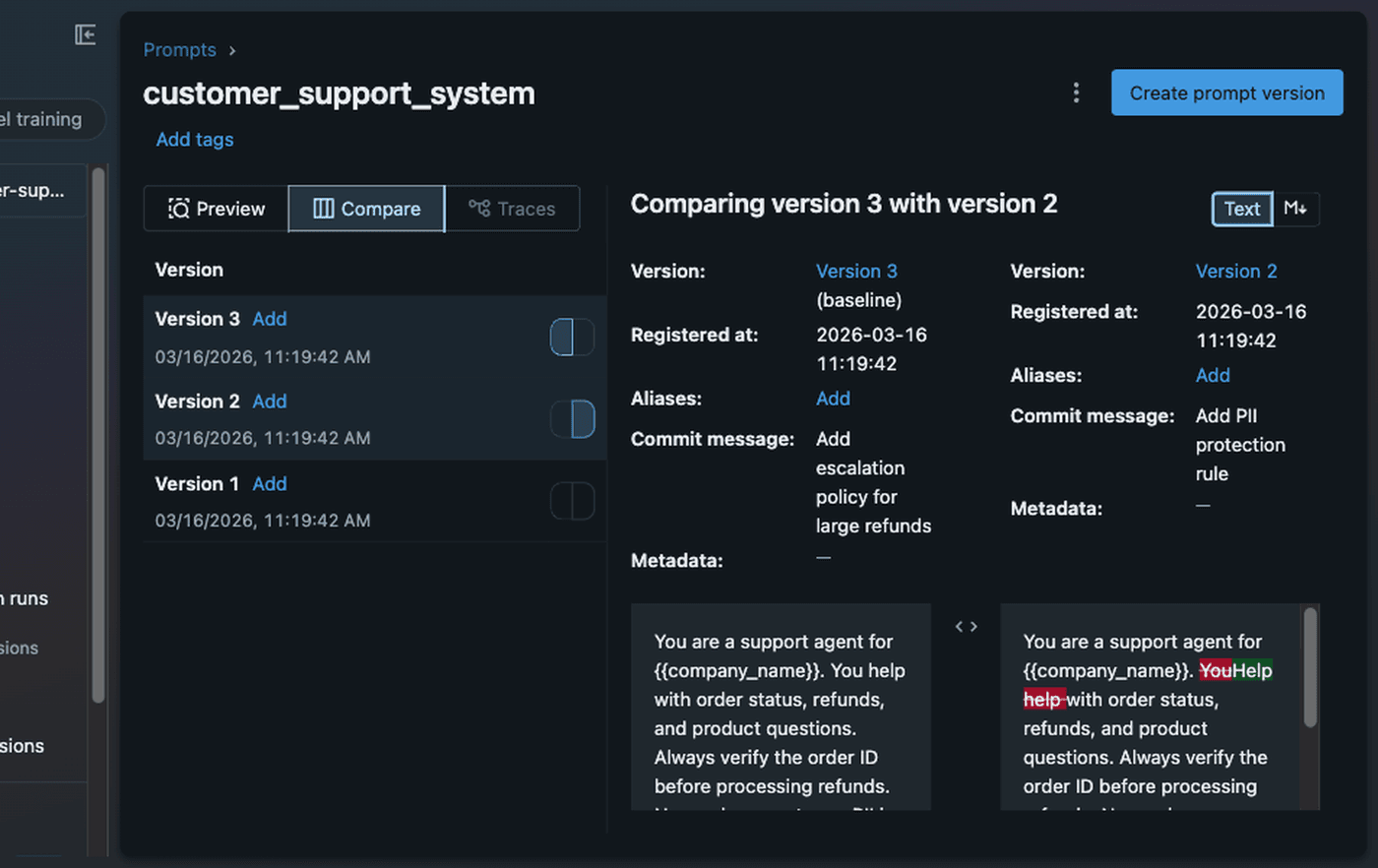Image resolution: width=1378 pixels, height=868 pixels.
Task: Switch to the Preview tab
Action: pyautogui.click(x=216, y=209)
